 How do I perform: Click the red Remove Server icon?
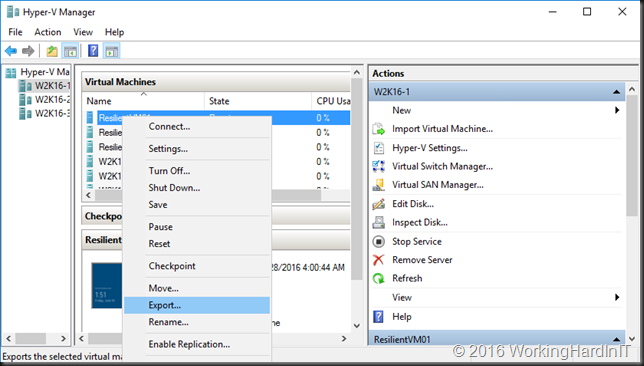378,260
